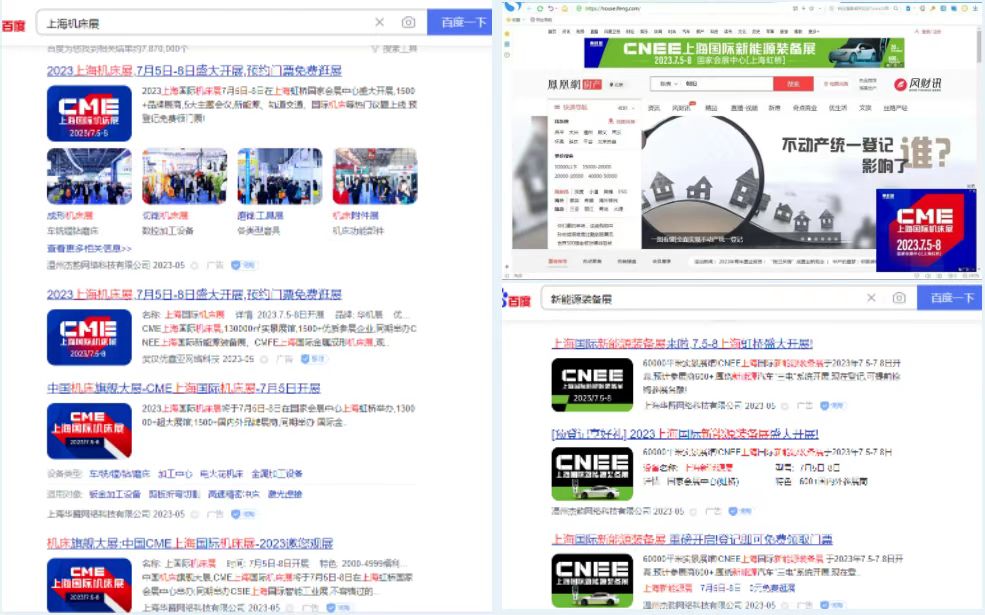
Task: Open the 2023 上海国际新能源装备展盛大开展 result
Action: [x=685, y=434]
